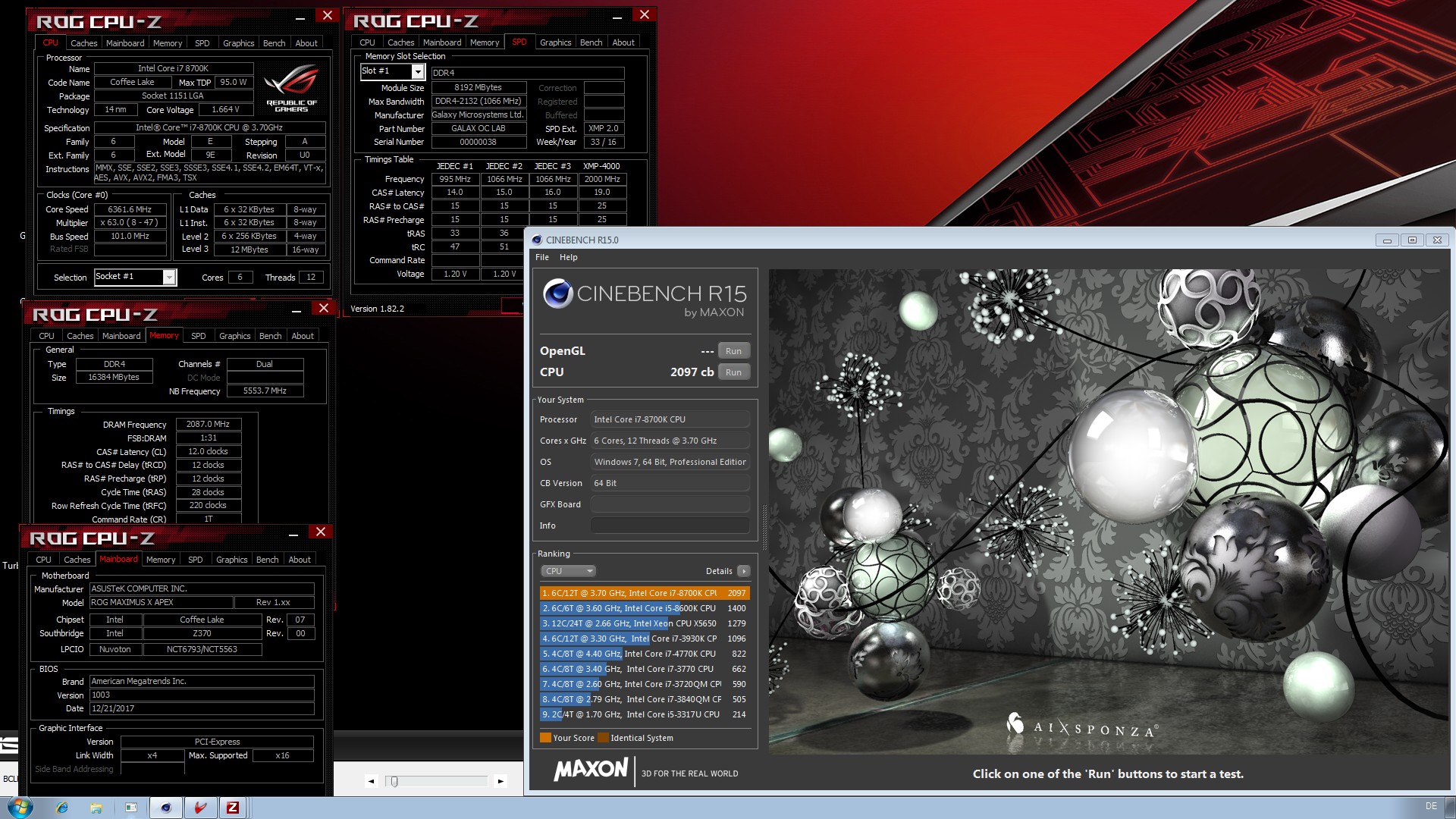Close the CPU-Z Mainboard window
The width and height of the screenshot is (1456, 819).
(x=321, y=532)
